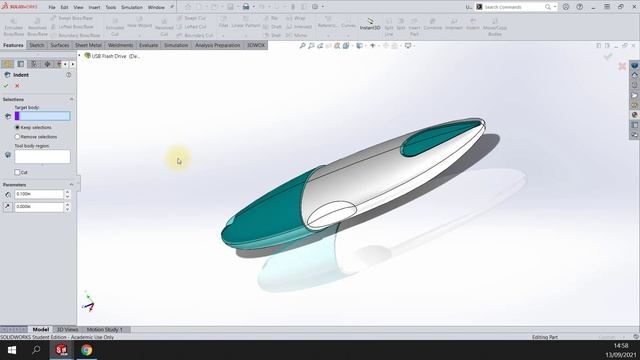Switch to the Sheet Metal tab
This screenshot has width=640, height=360.
pos(88,45)
